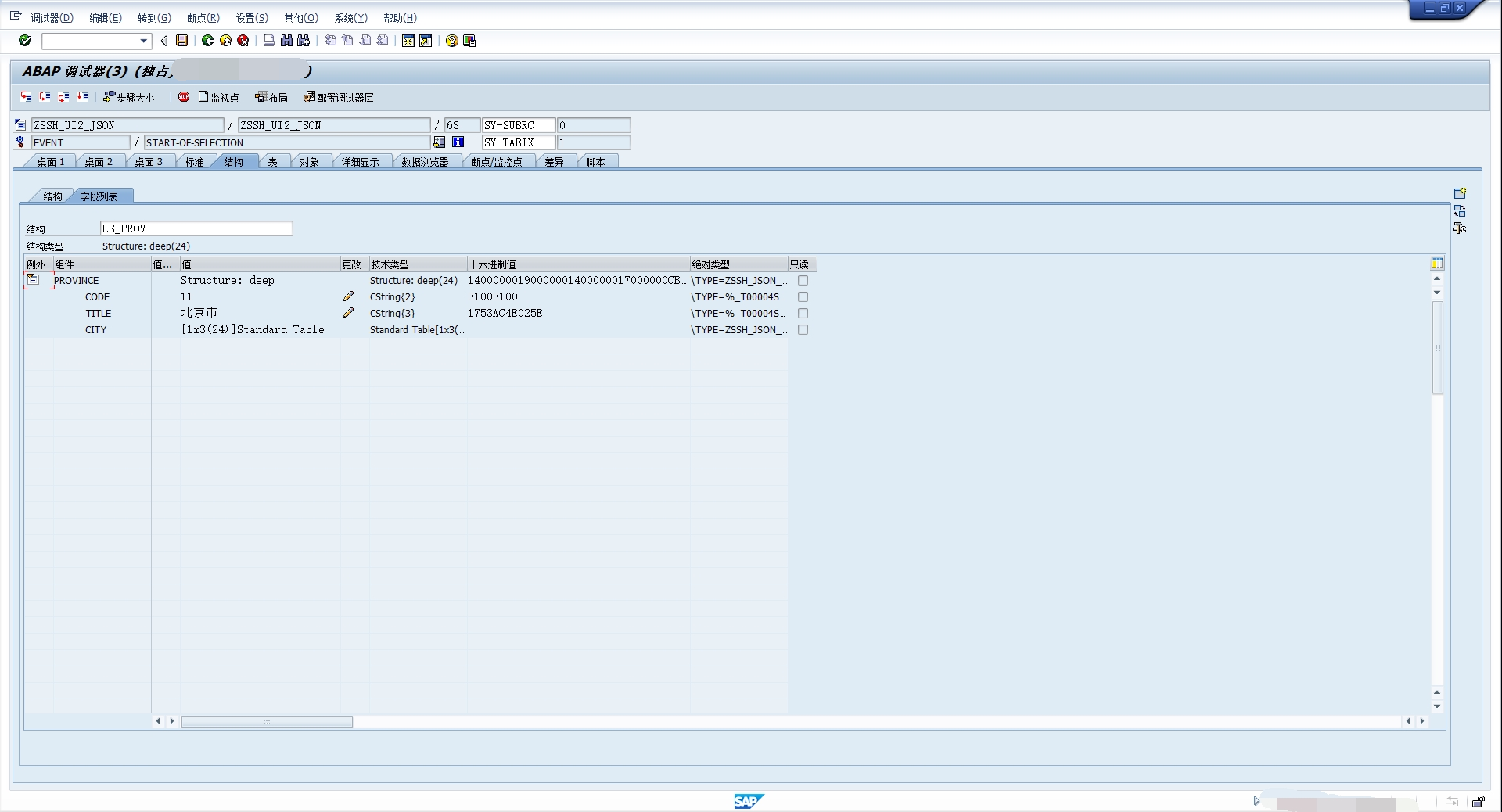Click the Replace Tool icon at right
The image size is (1502, 812).
[1460, 211]
